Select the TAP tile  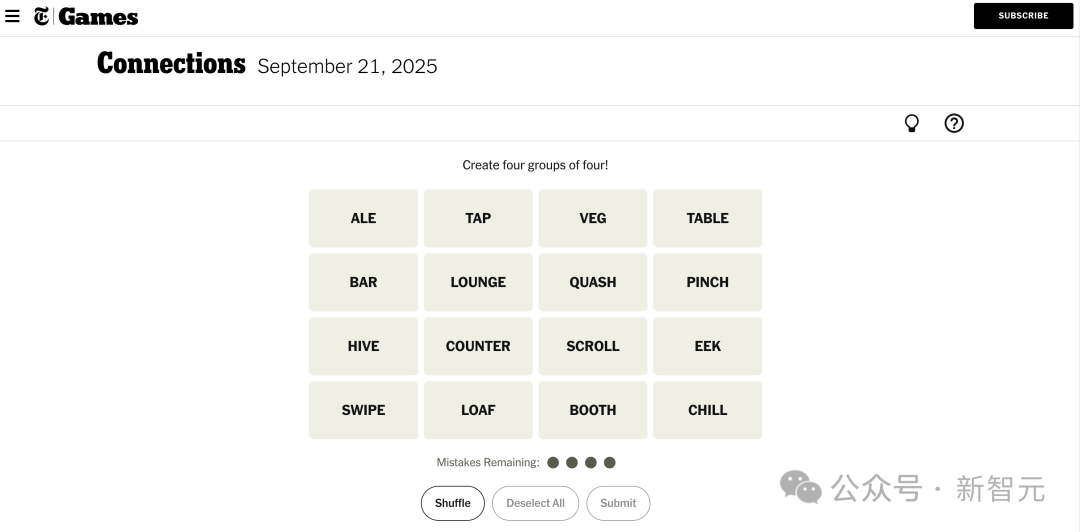(x=478, y=218)
